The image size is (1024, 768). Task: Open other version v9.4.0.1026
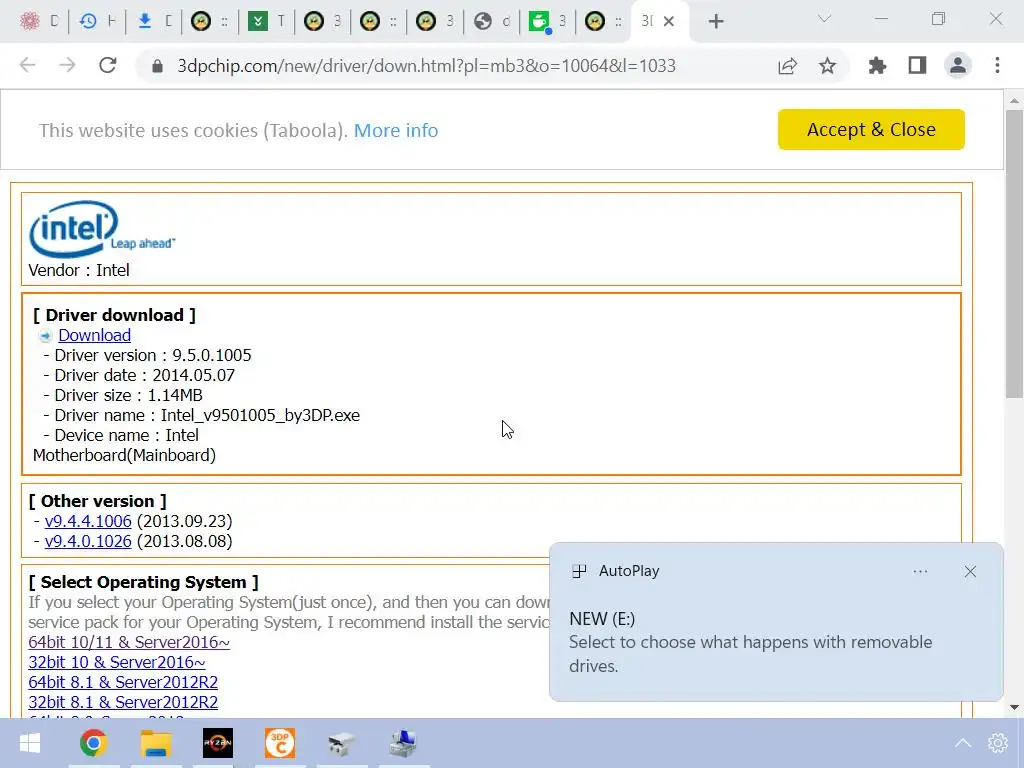pos(88,541)
